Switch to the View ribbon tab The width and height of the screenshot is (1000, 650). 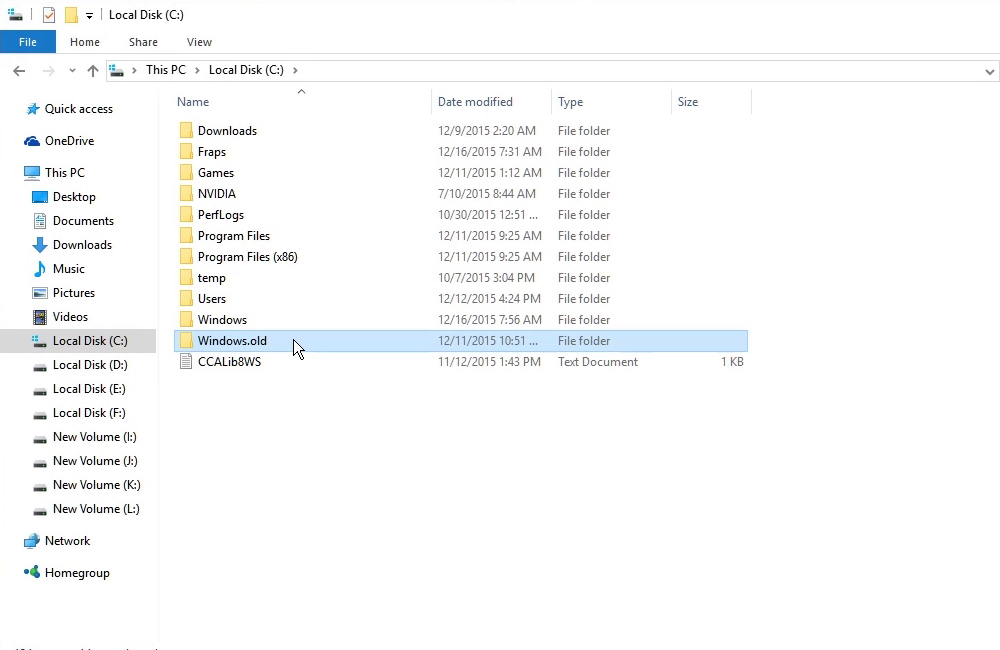click(199, 42)
